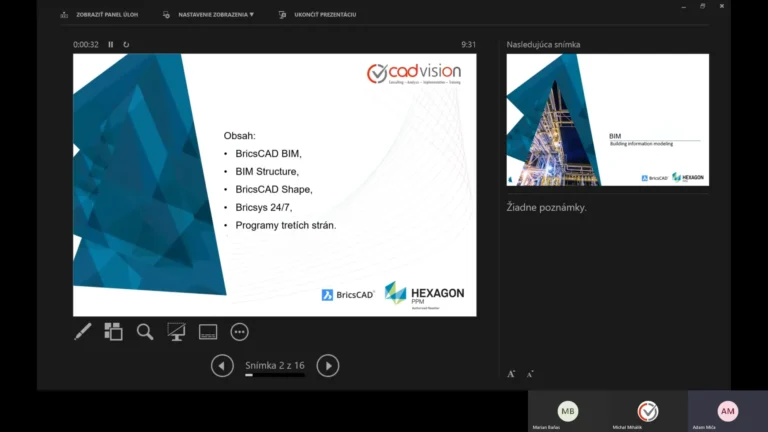Click the Žiadne poznámky notes text

click(x=546, y=207)
